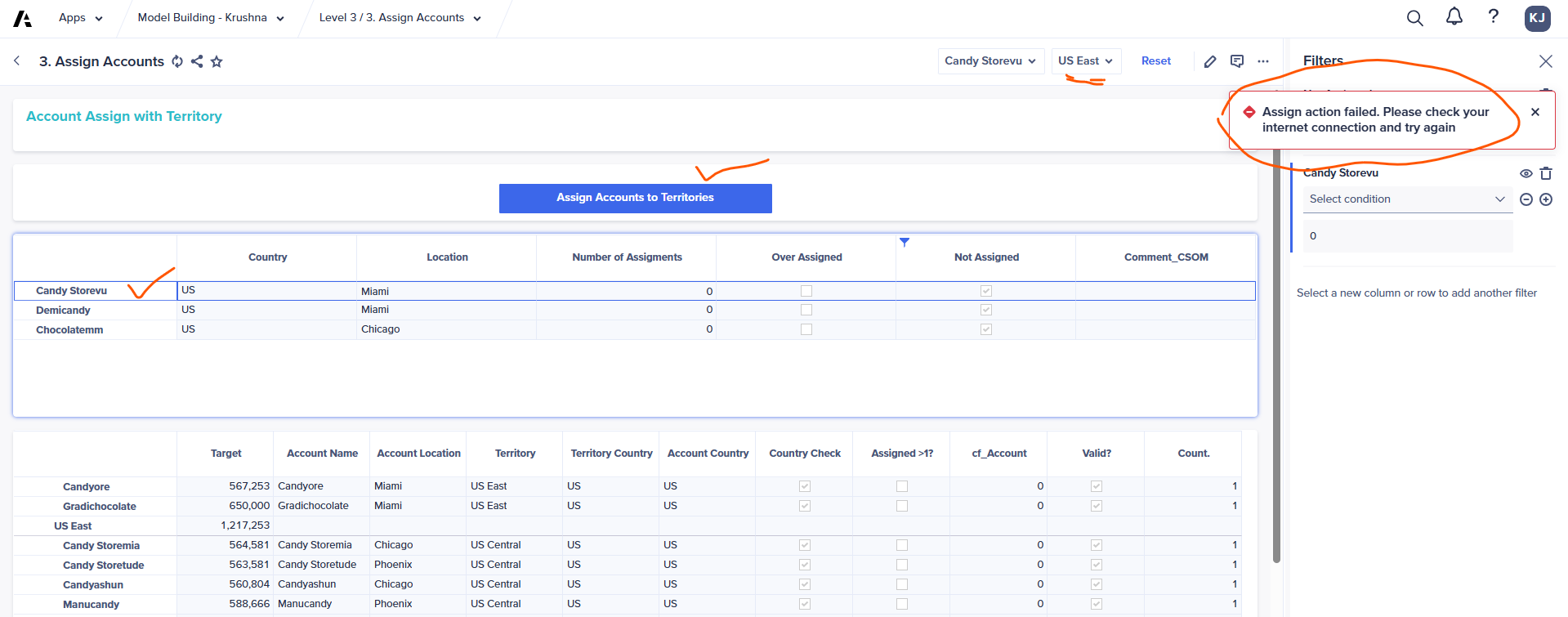
Task: Open Level 3 / 3. Assign Accounts dropdown
Action: [400, 18]
